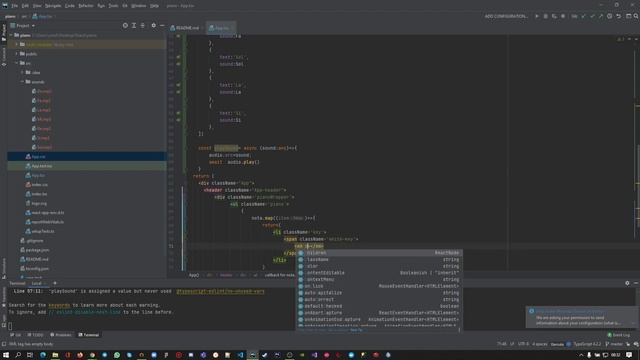
Task: Click collapse all in Project panel
Action: point(142,25)
